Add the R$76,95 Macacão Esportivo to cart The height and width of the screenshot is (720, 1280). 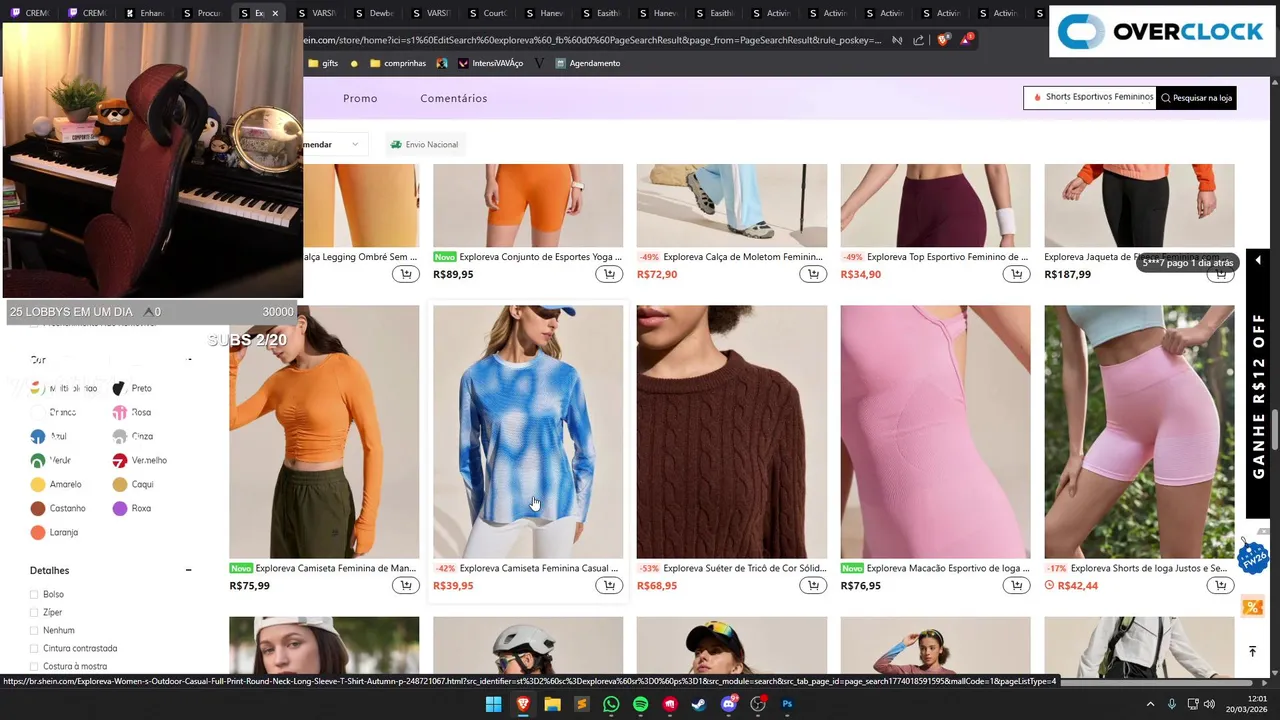1017,585
